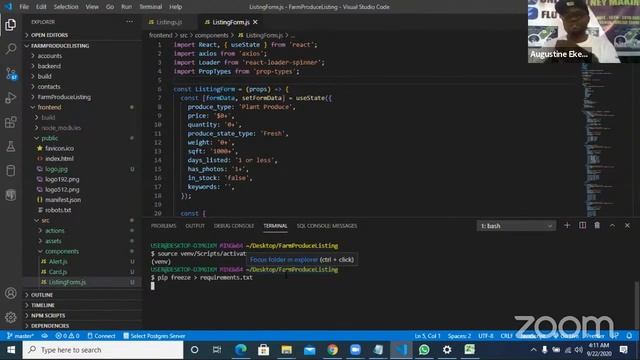This screenshot has width=640, height=360.
Task: Expand the backend folder
Action: tap(49, 66)
